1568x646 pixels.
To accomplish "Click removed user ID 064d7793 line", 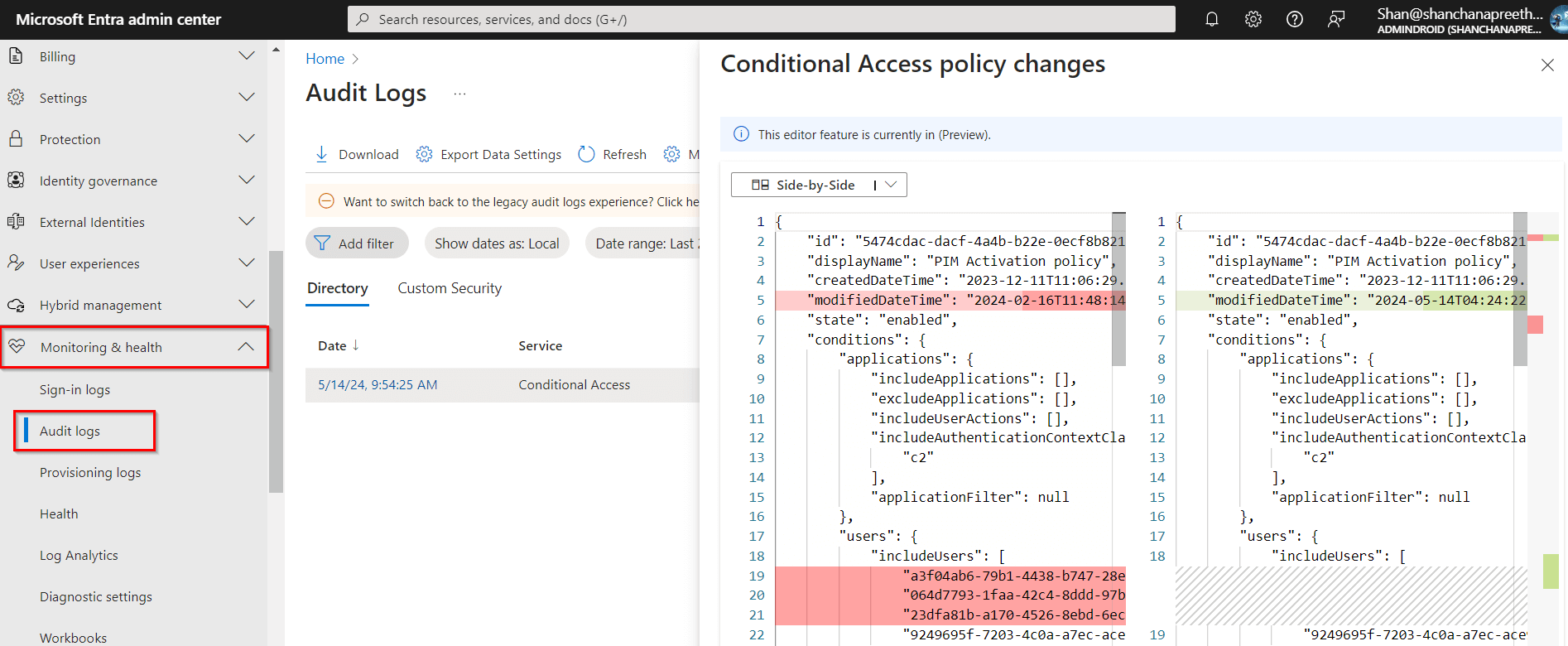I will 950,595.
